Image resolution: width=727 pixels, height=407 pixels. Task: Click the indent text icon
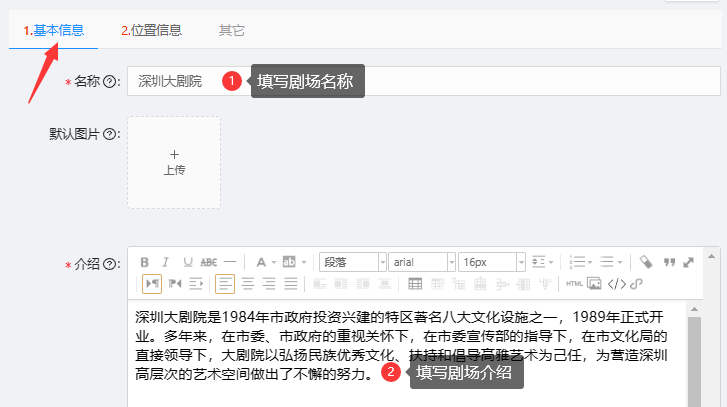[x=196, y=284]
